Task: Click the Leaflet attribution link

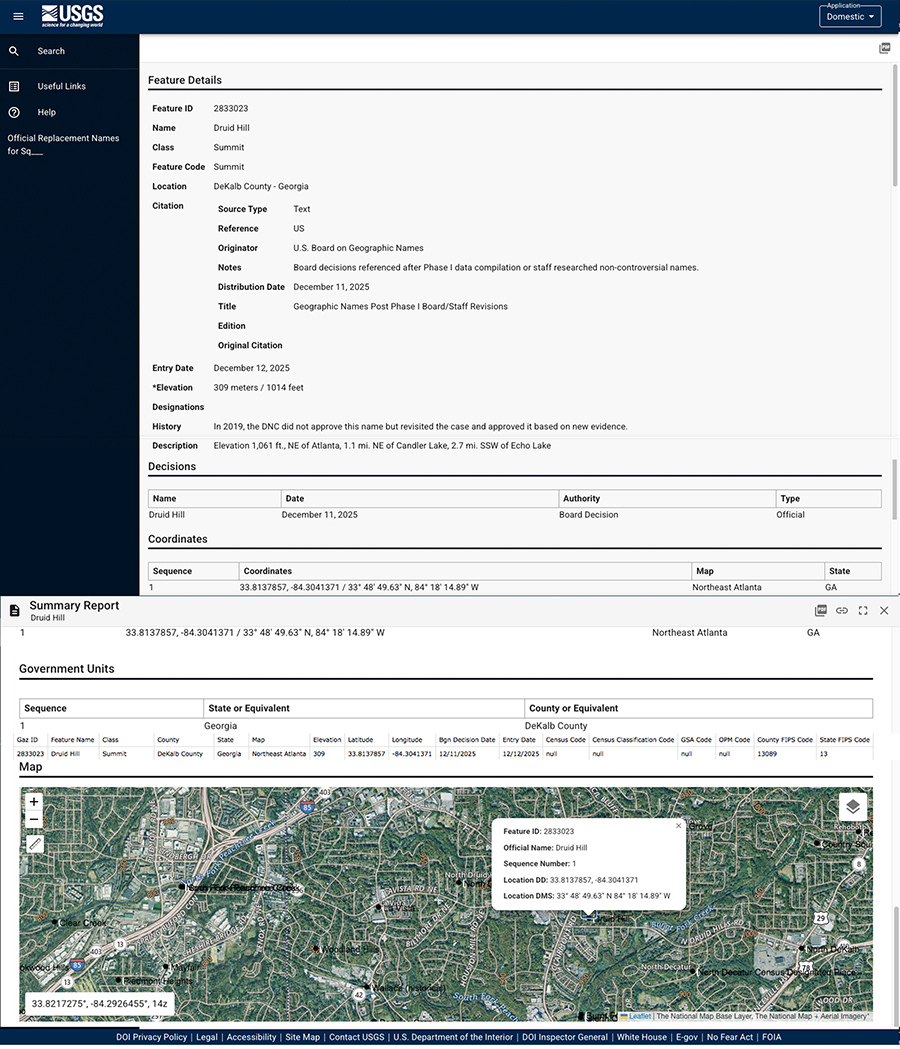Action: click(639, 1016)
